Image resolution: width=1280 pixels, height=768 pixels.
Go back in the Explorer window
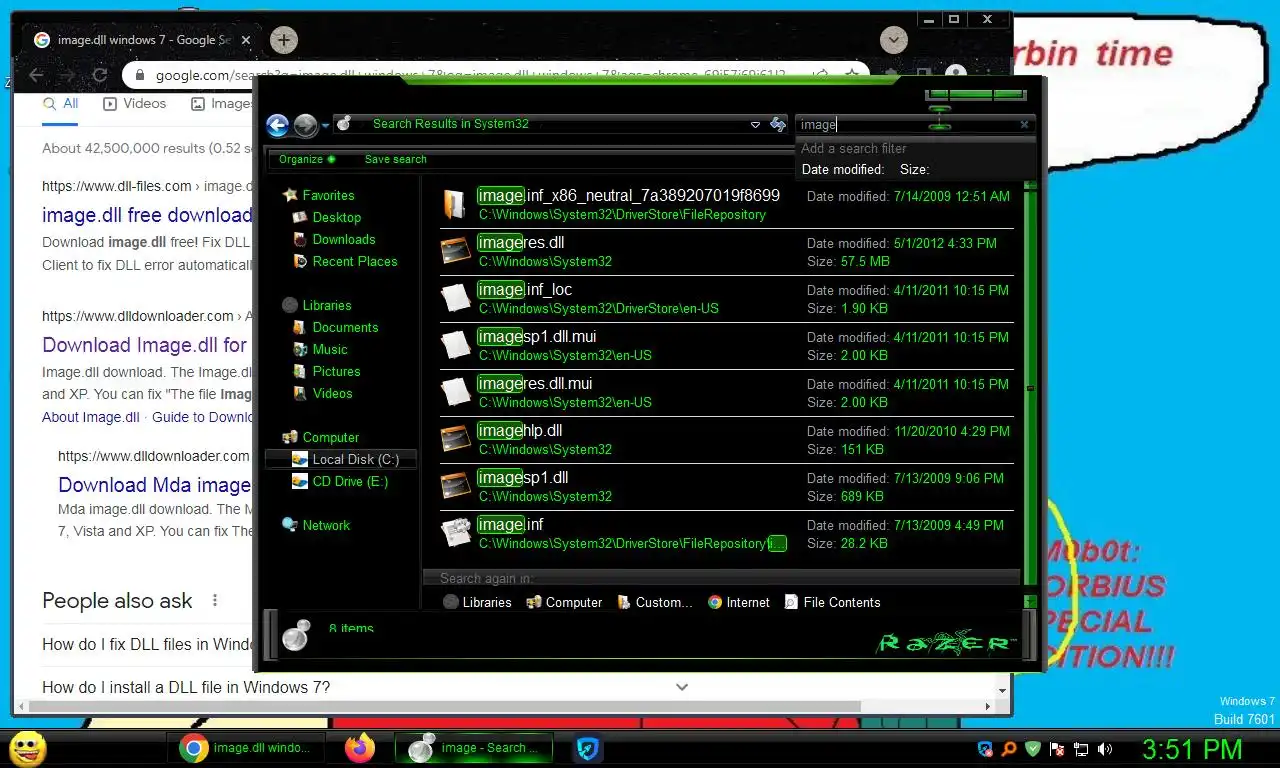[x=278, y=125]
